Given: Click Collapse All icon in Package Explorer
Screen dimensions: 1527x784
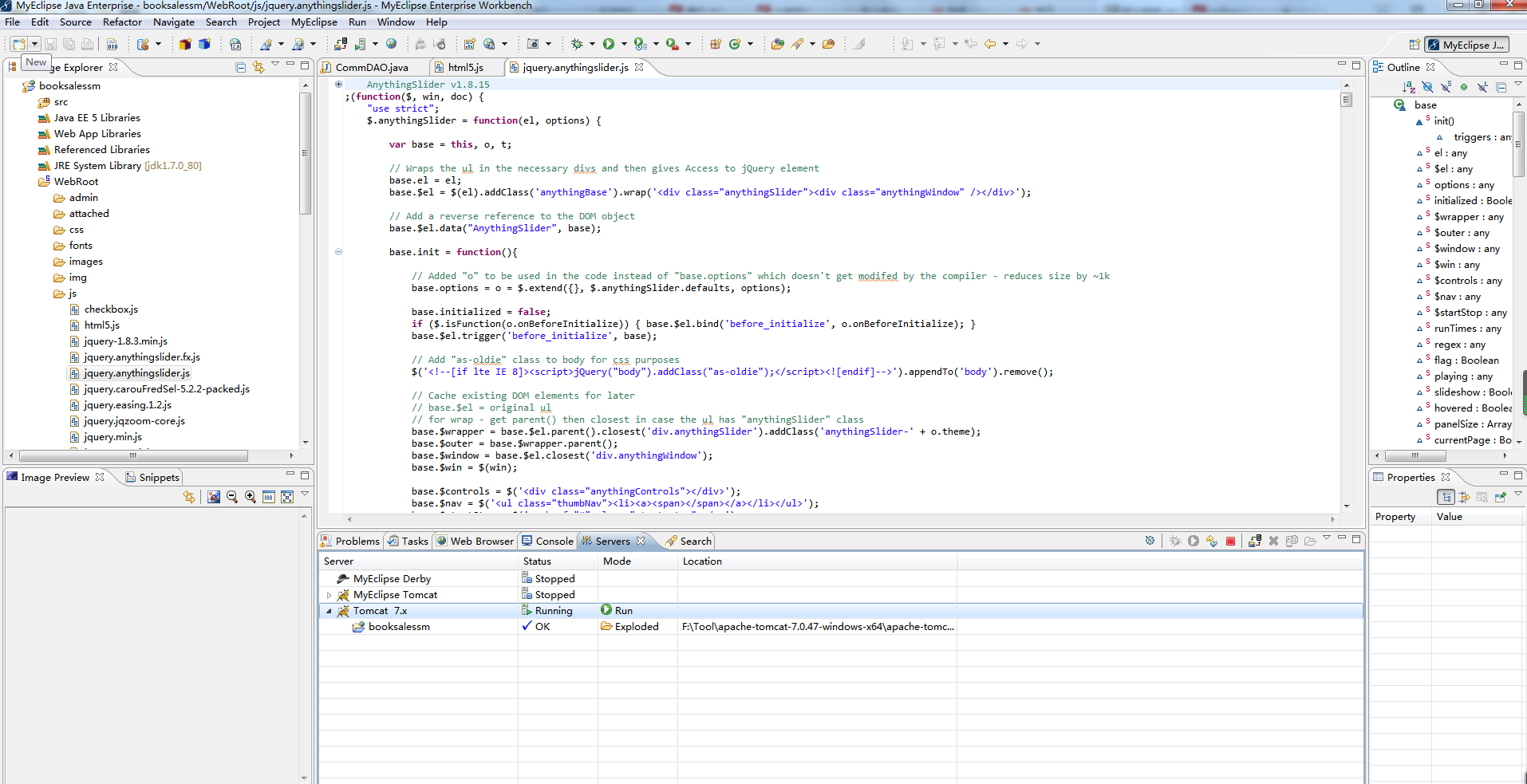Looking at the screenshot, I should (240, 67).
